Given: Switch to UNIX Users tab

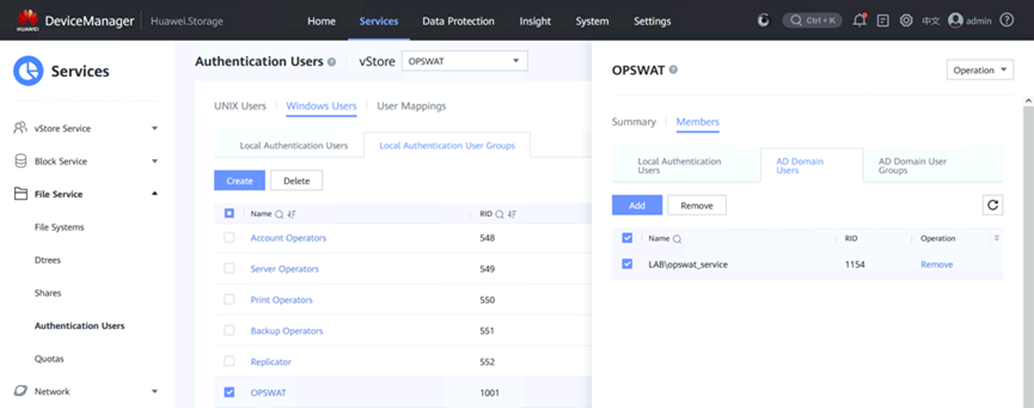Looking at the screenshot, I should point(240,105).
